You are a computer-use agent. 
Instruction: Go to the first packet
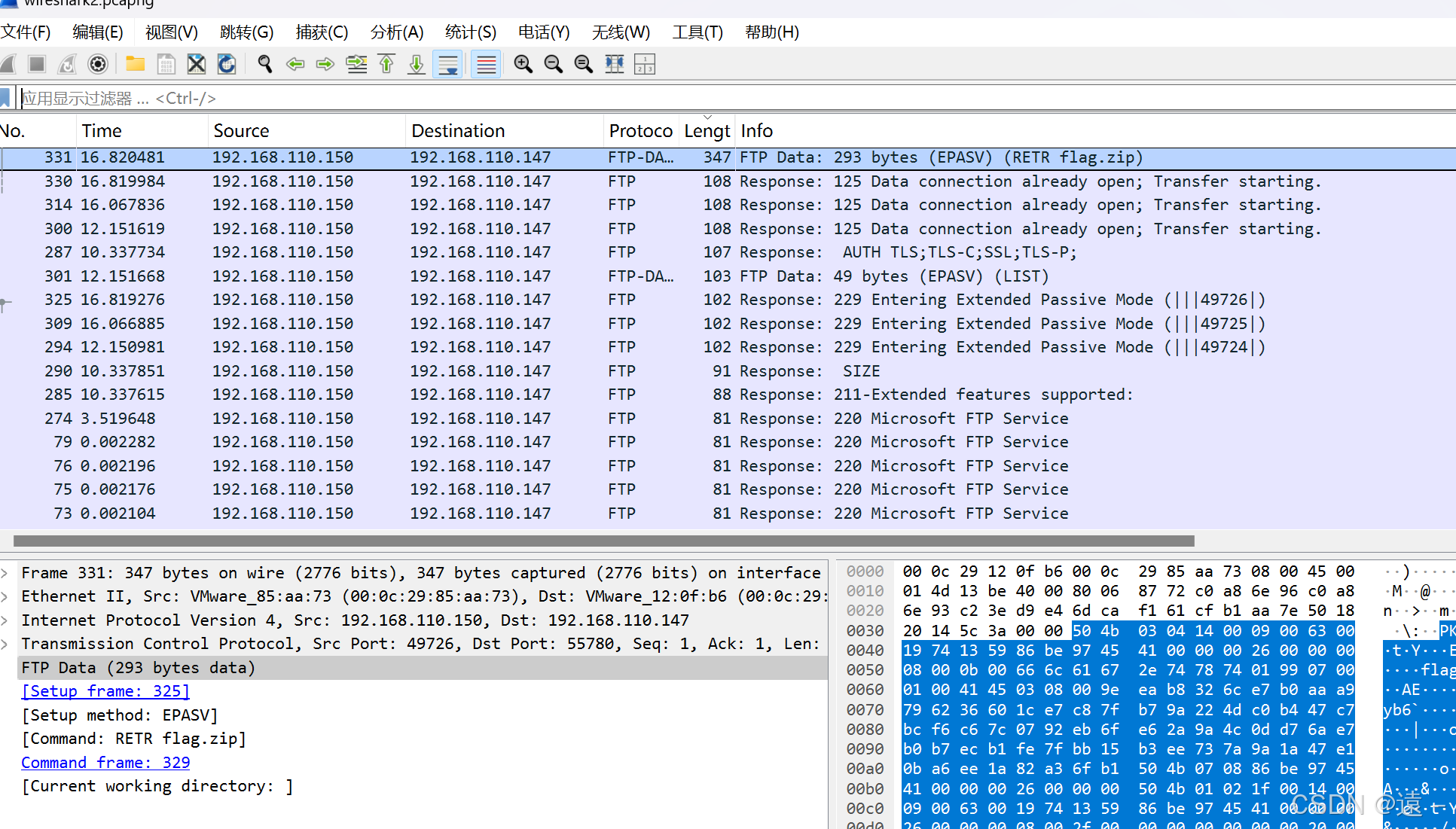[x=386, y=64]
